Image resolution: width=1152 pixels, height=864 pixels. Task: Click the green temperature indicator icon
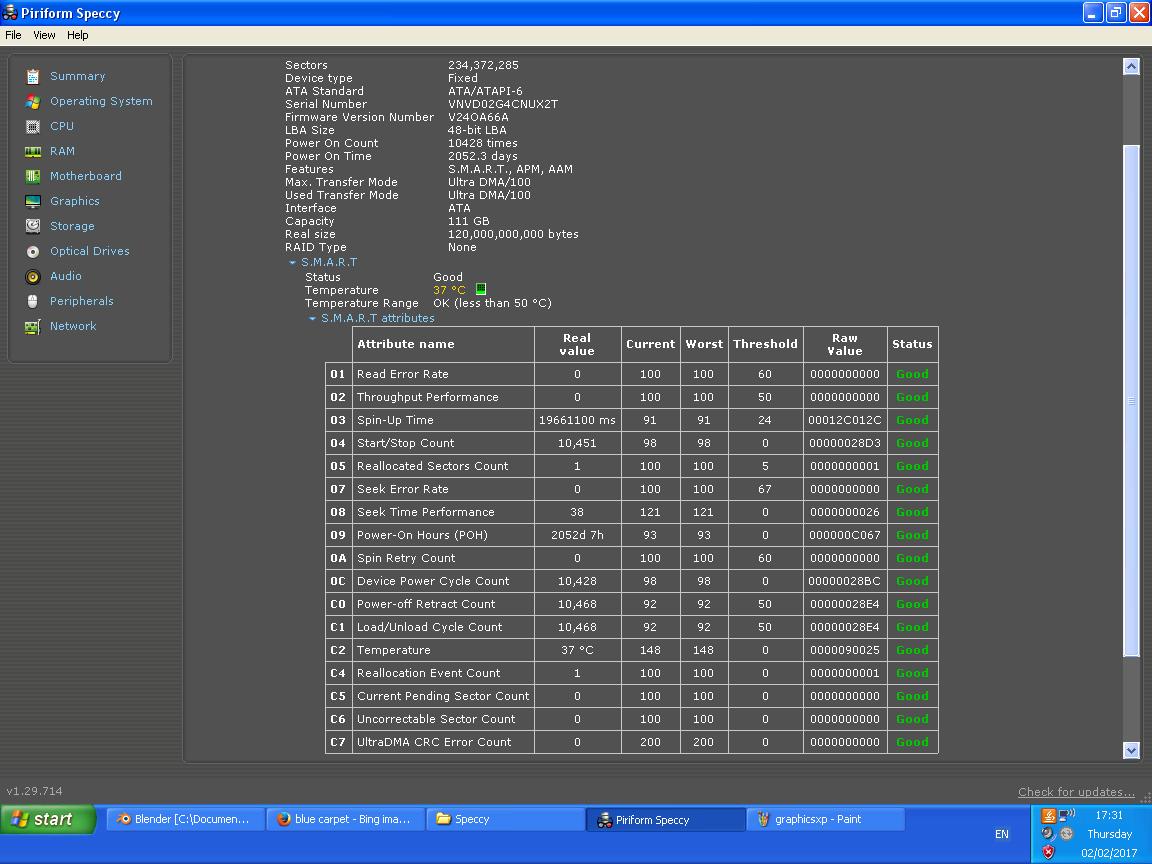pyautogui.click(x=480, y=289)
